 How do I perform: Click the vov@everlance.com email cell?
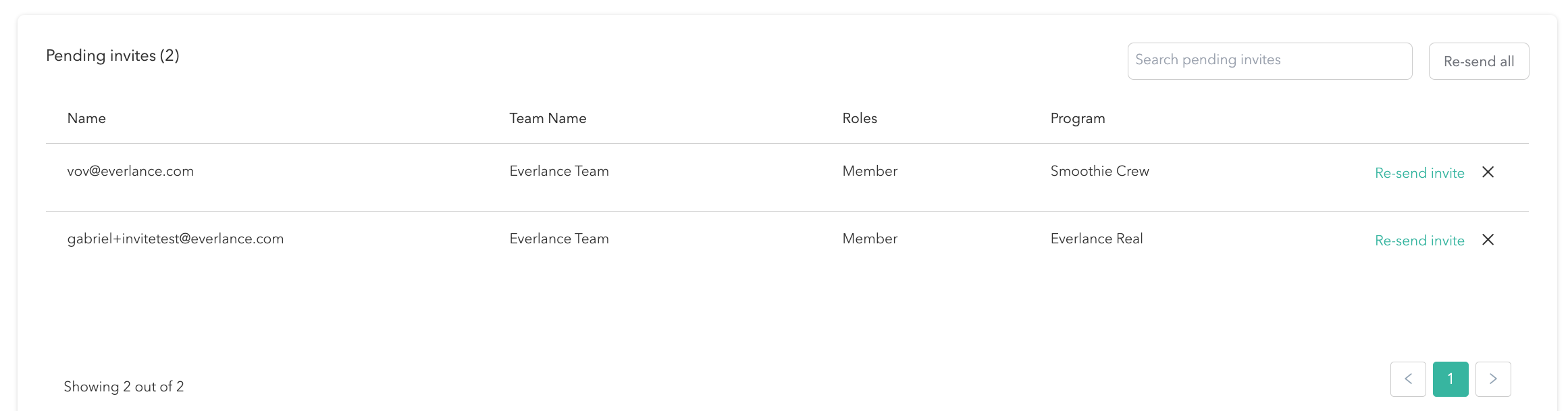[x=130, y=171]
